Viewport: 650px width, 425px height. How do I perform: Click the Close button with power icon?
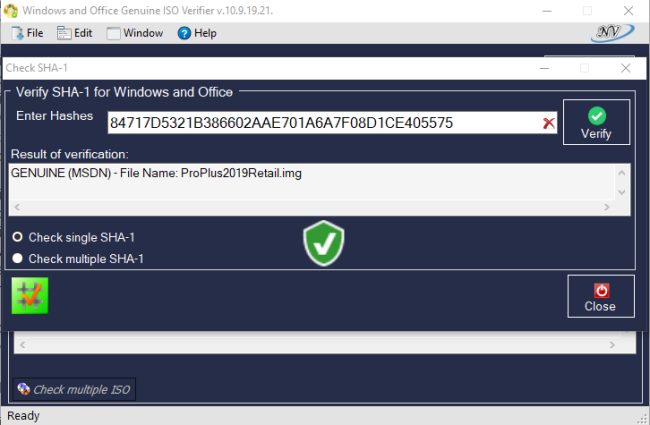[601, 296]
